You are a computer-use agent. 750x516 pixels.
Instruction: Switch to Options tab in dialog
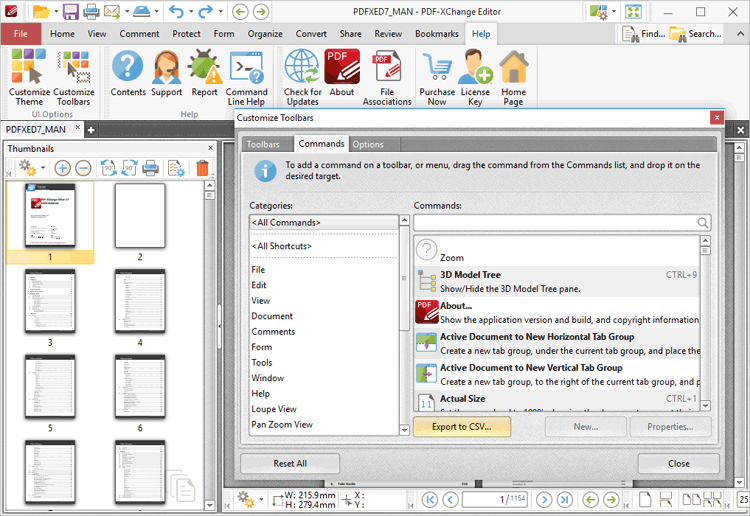[368, 144]
